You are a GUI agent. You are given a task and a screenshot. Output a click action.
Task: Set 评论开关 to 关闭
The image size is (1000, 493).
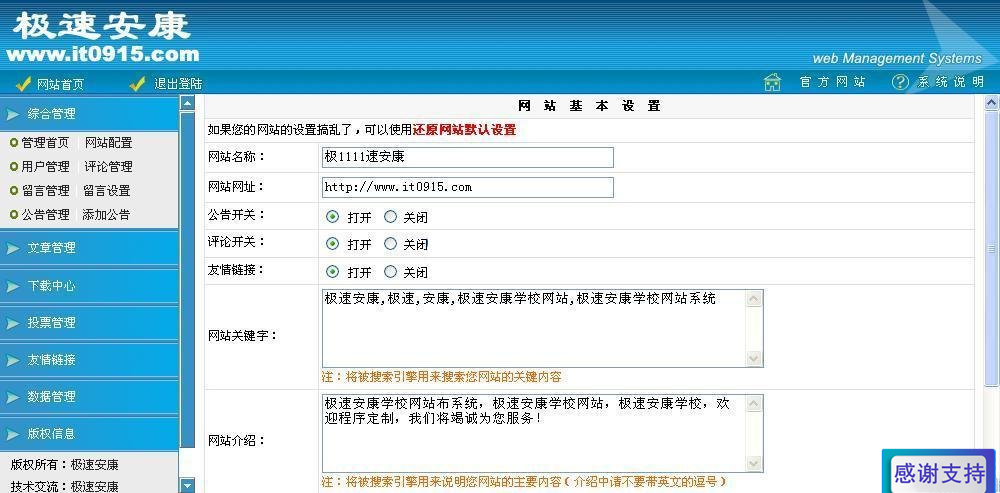click(x=390, y=244)
